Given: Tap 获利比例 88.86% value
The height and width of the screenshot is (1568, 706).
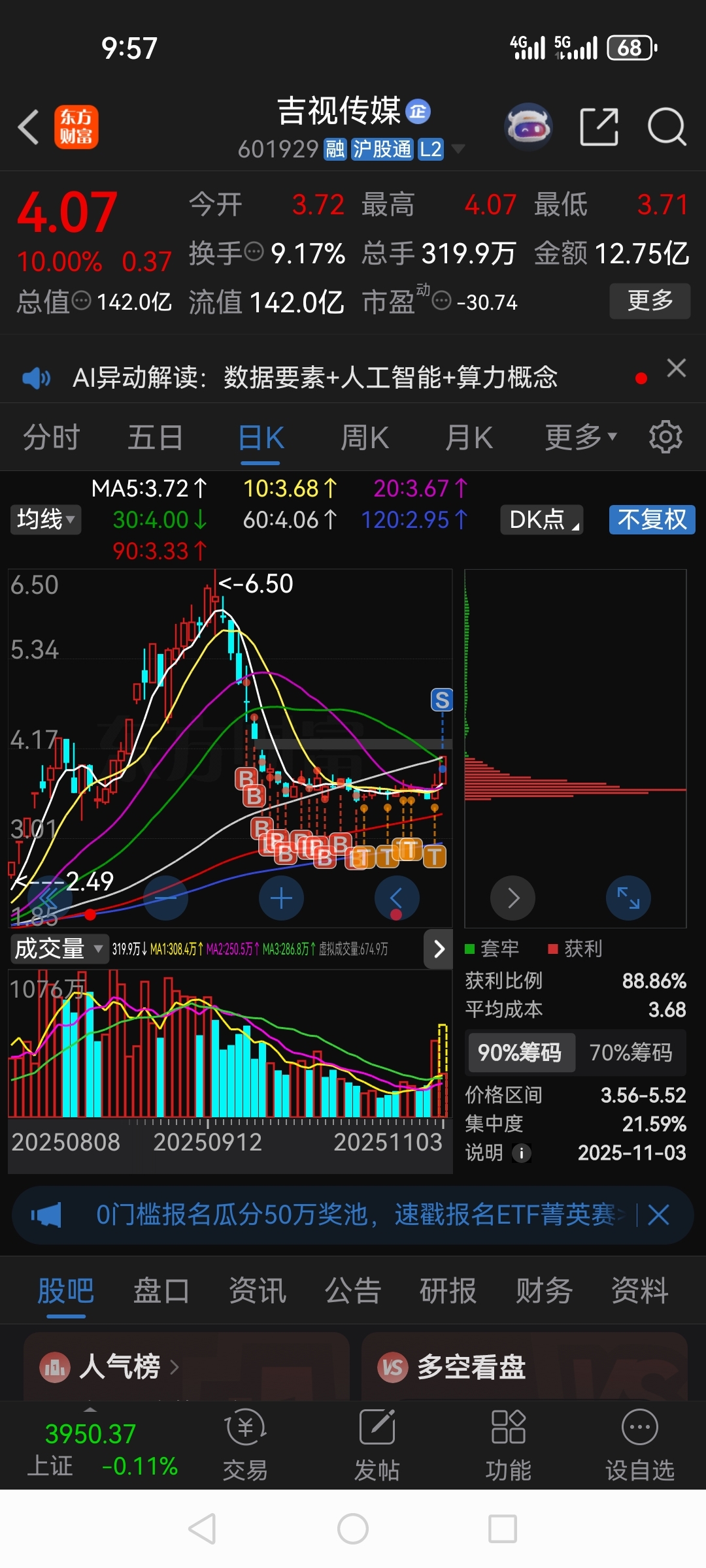Looking at the screenshot, I should coord(654,981).
